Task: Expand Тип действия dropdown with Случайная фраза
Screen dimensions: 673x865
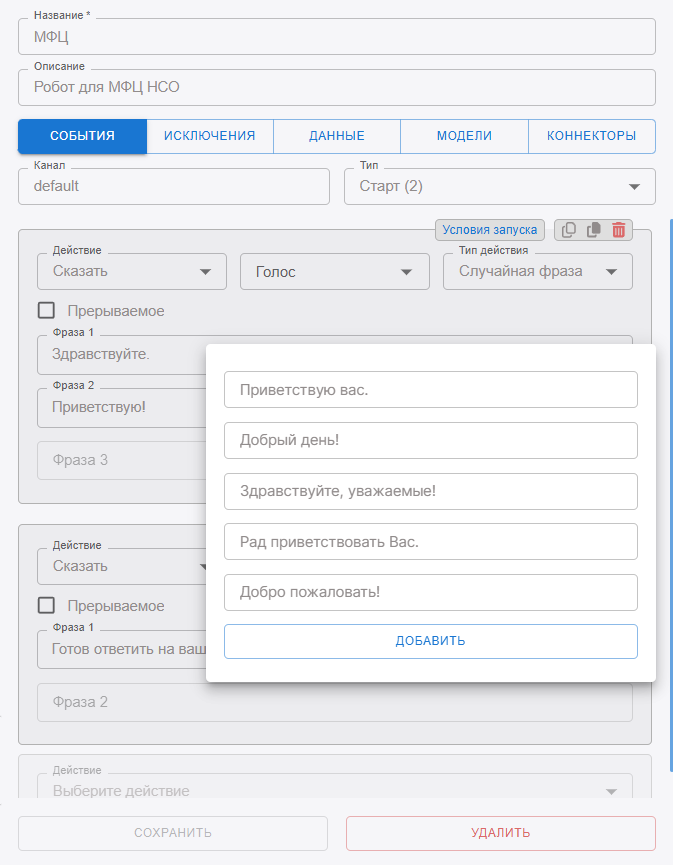Action: point(537,271)
